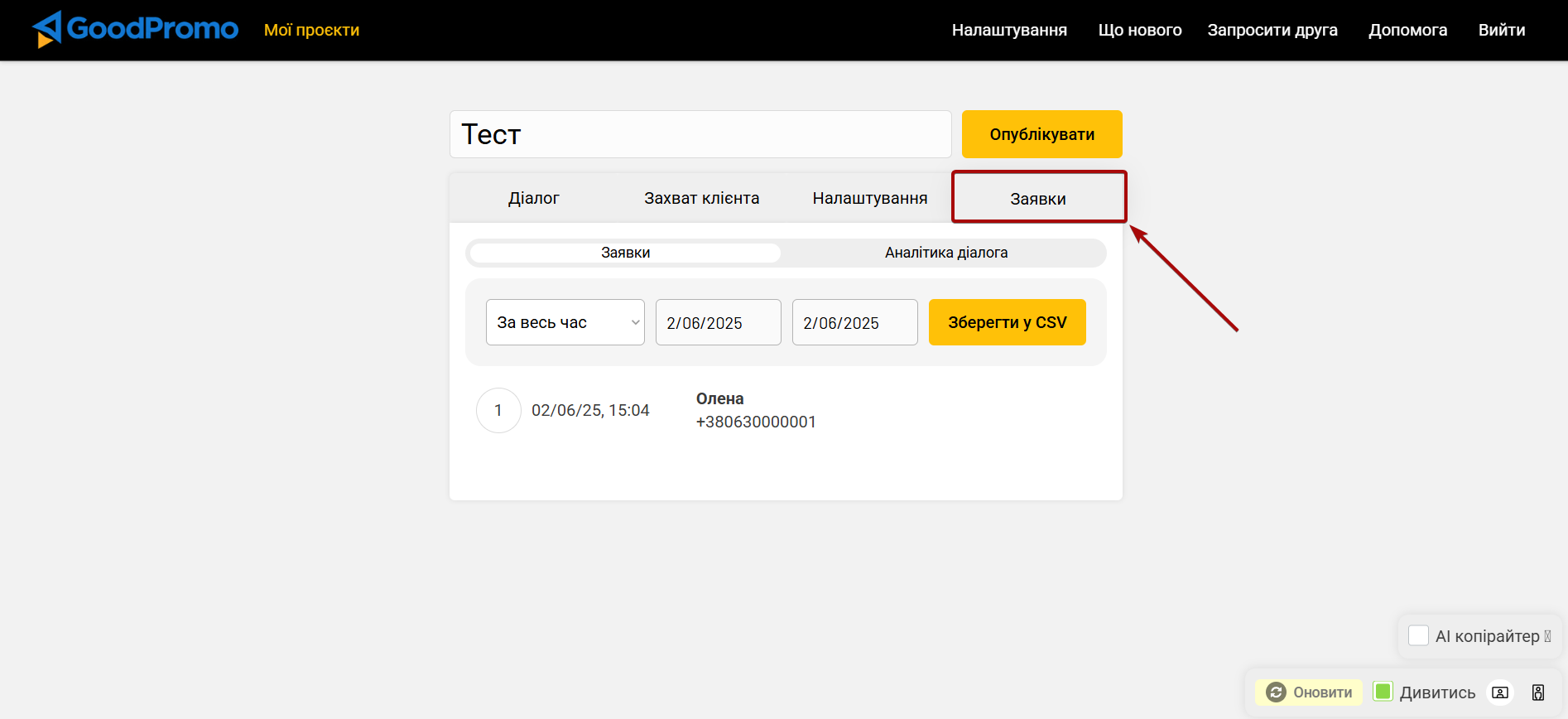The width and height of the screenshot is (1568, 719).
Task: Open the За весь час period dropdown
Action: 565,322
